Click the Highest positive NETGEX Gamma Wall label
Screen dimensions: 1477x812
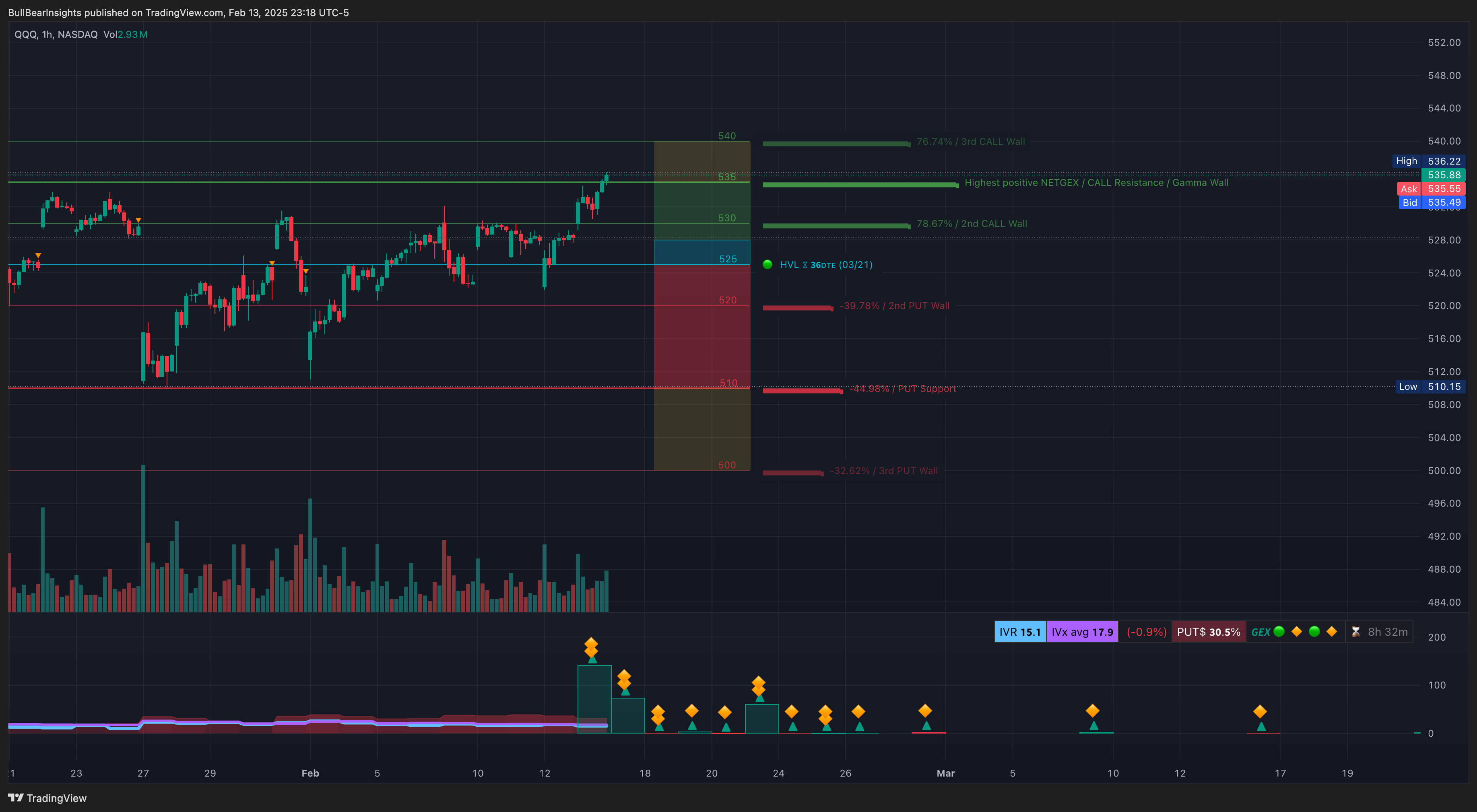pos(1096,183)
